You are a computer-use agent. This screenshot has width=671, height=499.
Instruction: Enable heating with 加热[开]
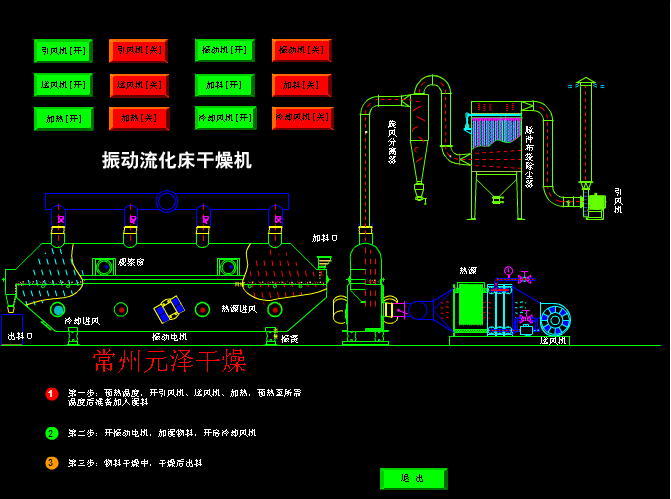64,119
